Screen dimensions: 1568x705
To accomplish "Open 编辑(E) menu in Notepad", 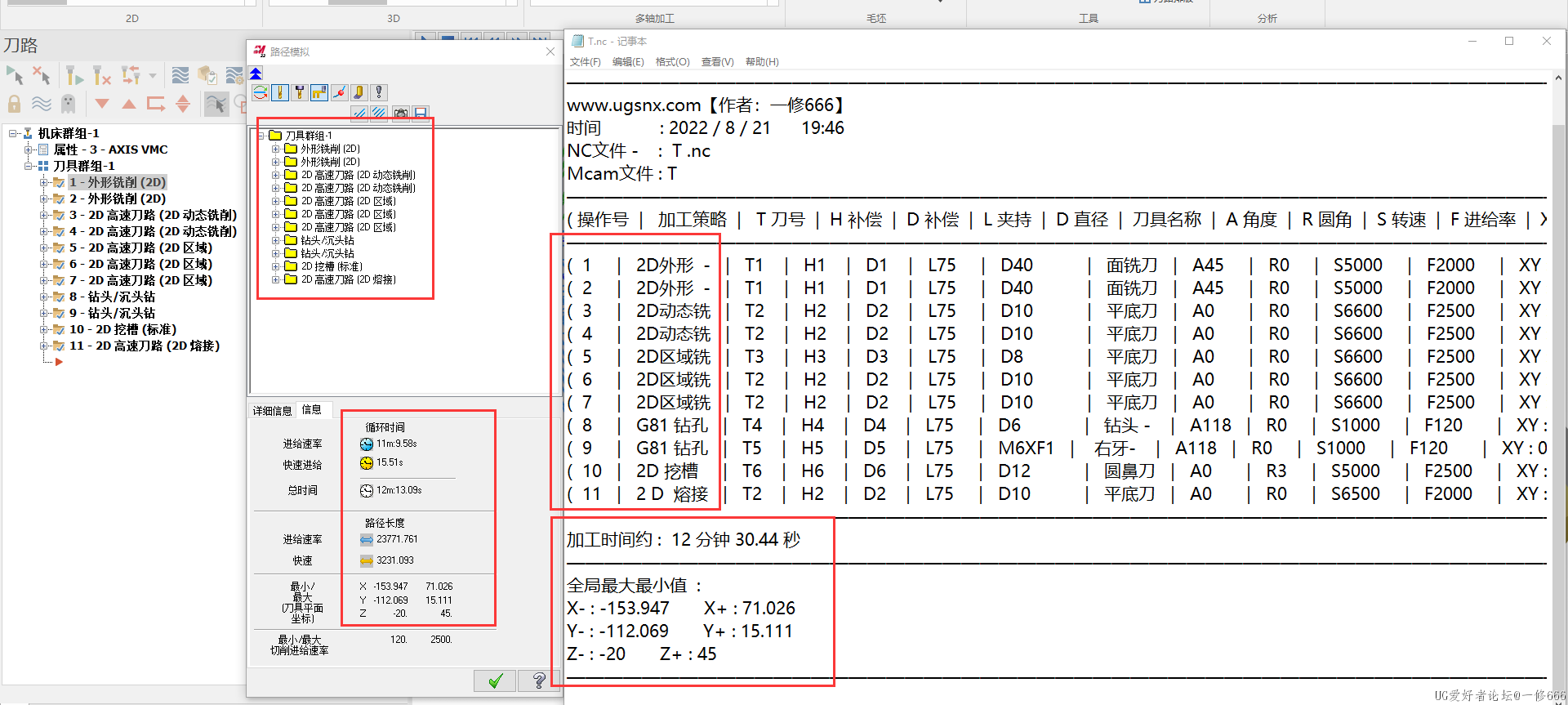I will click(x=628, y=62).
